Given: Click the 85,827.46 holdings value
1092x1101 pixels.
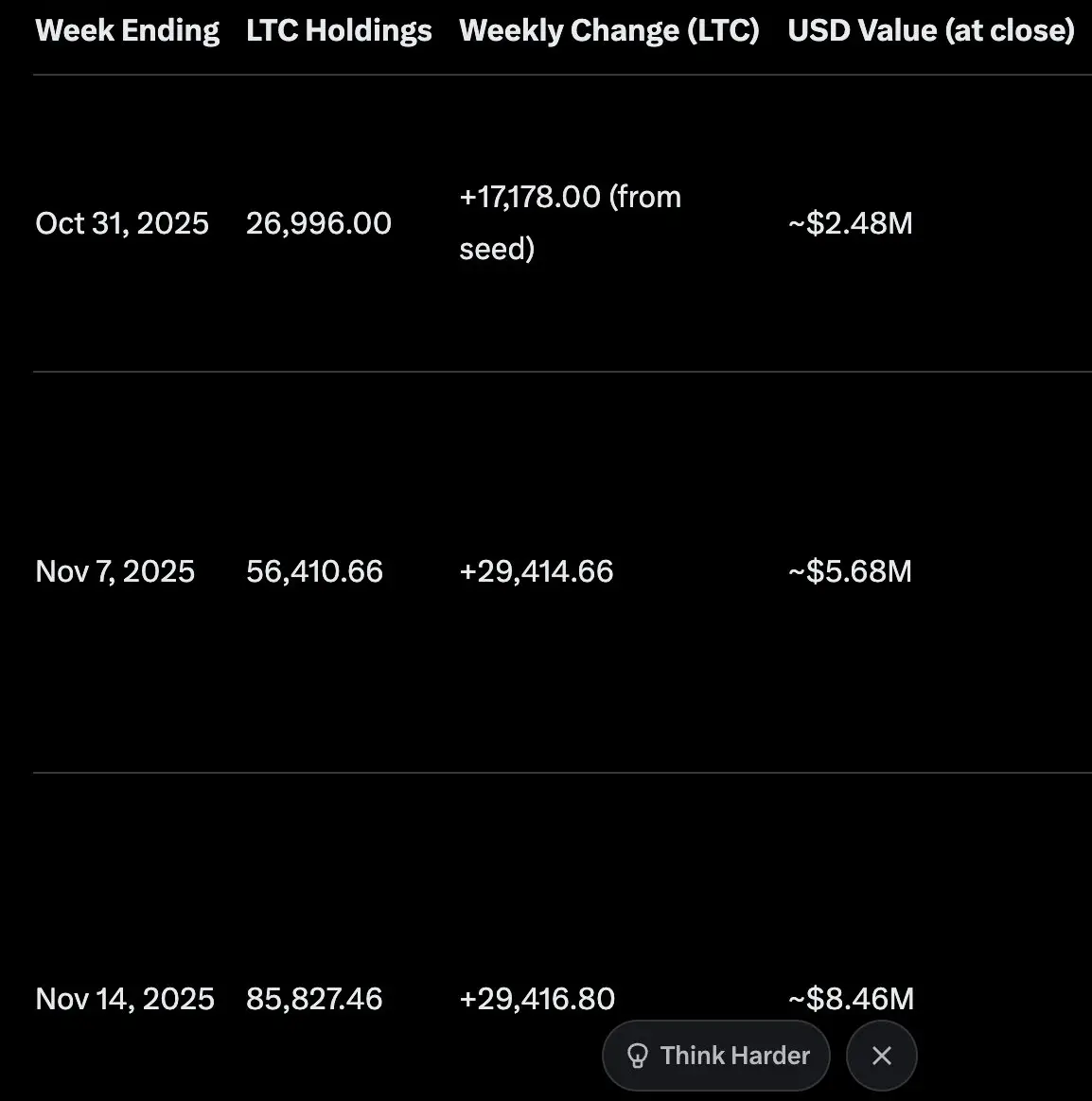Looking at the screenshot, I should (314, 999).
